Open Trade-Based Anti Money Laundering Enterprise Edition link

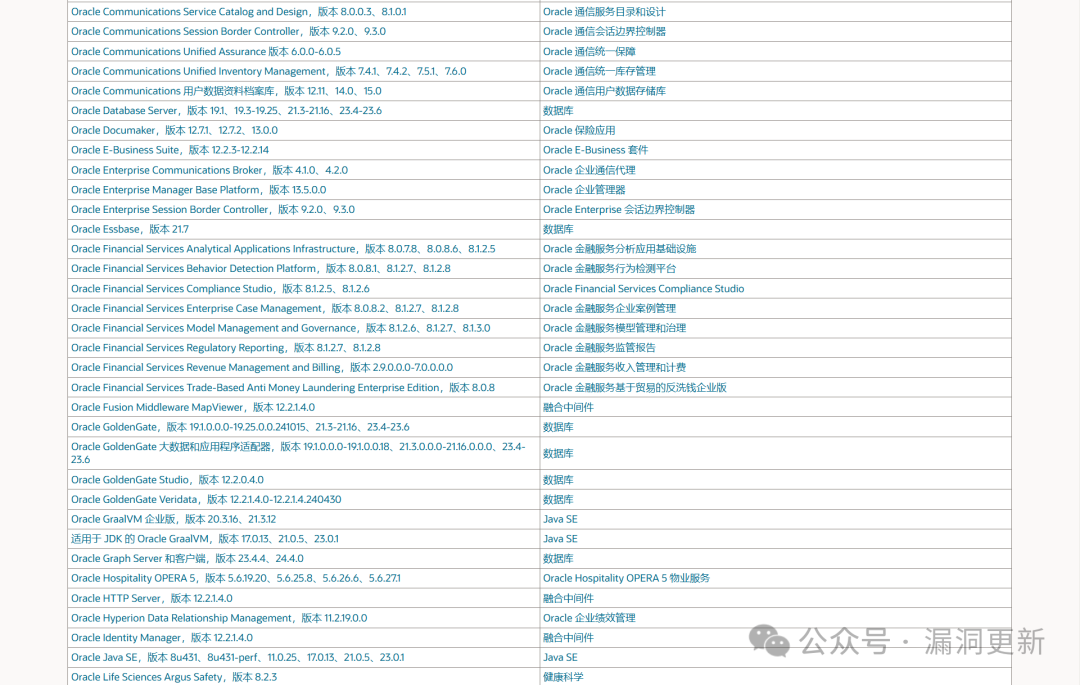(282, 388)
